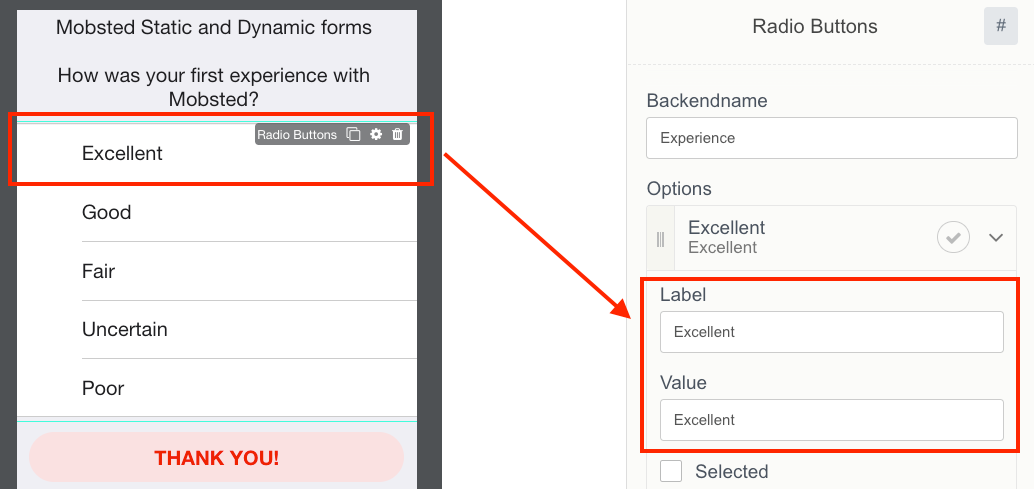
Task: Choose the Fair radio option
Action: pyautogui.click(x=98, y=271)
